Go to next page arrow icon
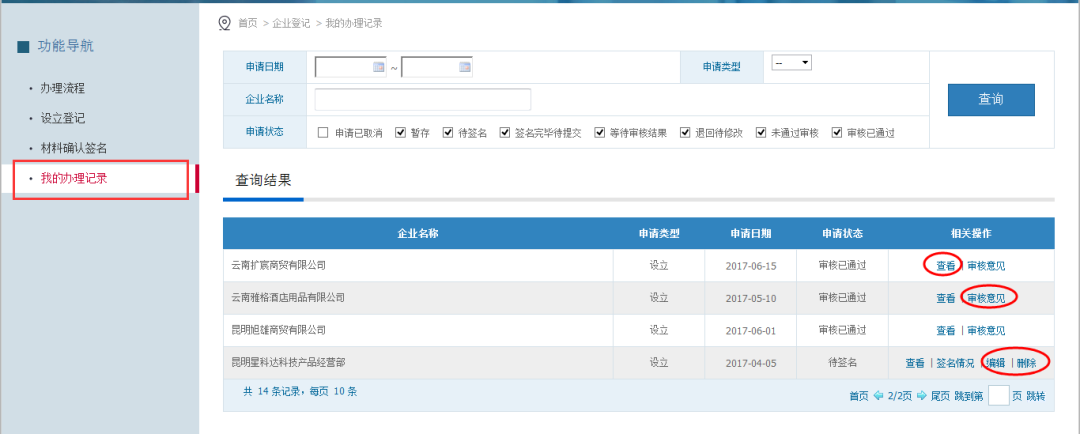The width and height of the screenshot is (1080, 434). point(922,395)
